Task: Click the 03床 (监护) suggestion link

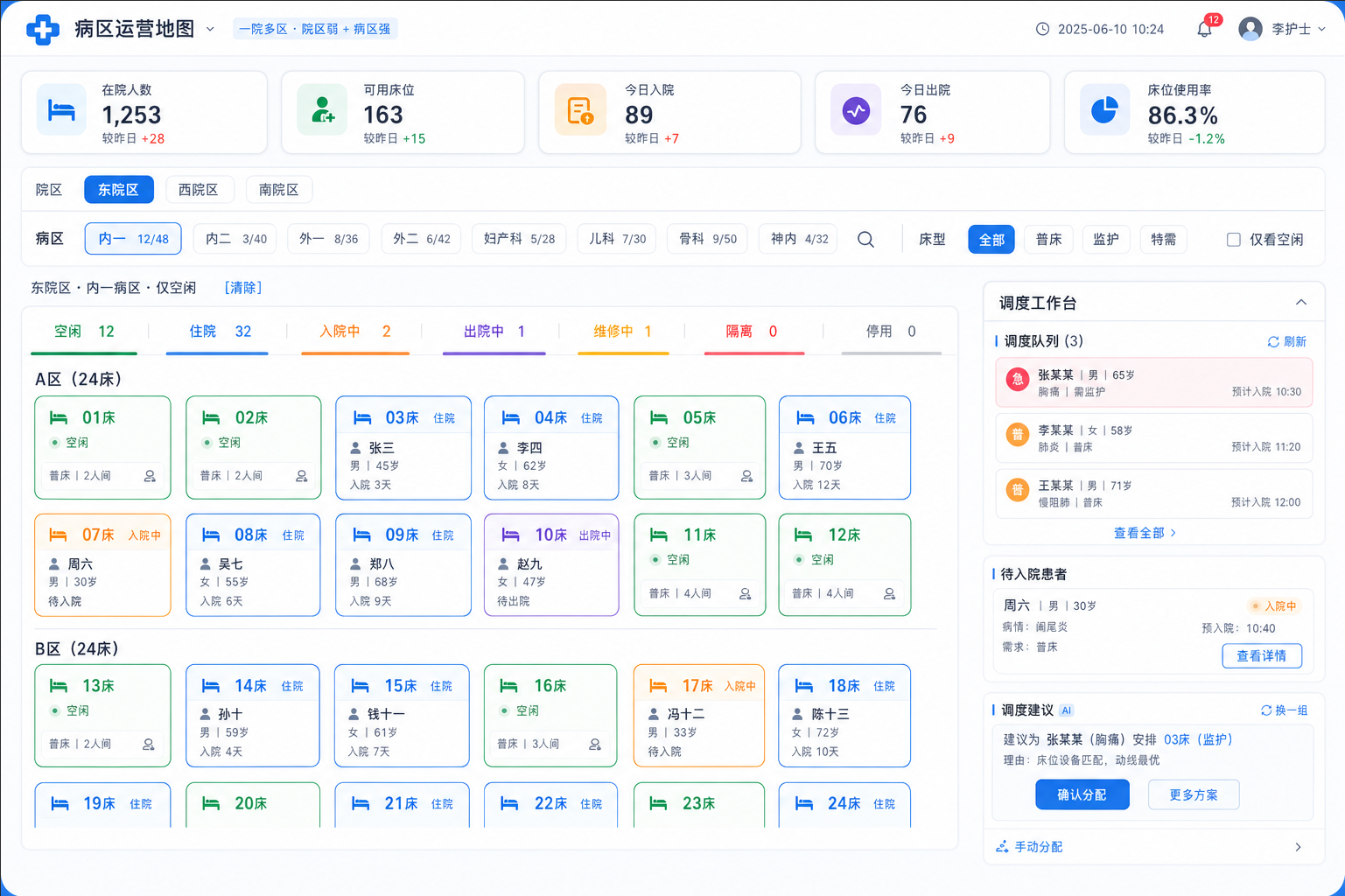Action: pos(1198,739)
